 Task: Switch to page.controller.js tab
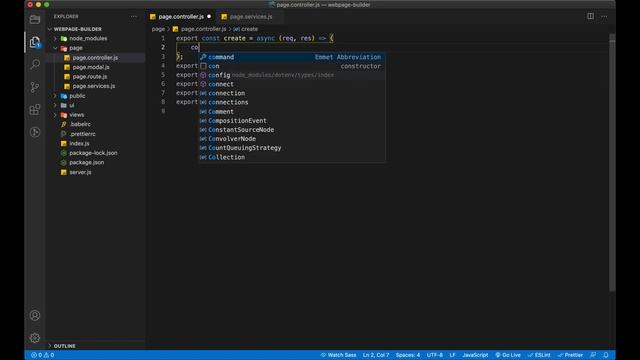point(181,17)
